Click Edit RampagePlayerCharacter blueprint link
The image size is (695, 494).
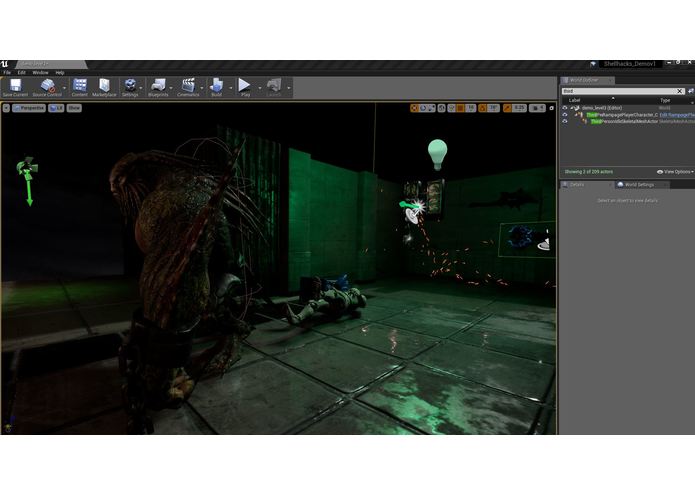tap(677, 115)
